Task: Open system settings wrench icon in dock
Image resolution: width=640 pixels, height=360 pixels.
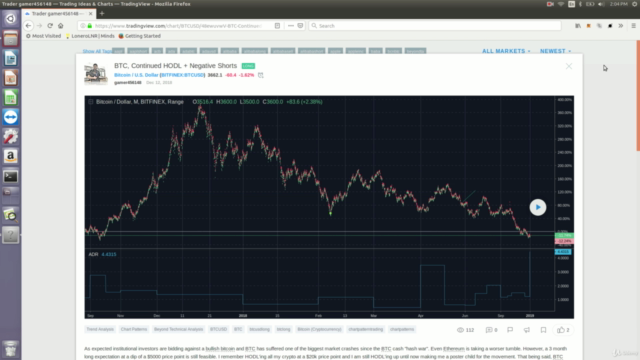Action: (11, 137)
